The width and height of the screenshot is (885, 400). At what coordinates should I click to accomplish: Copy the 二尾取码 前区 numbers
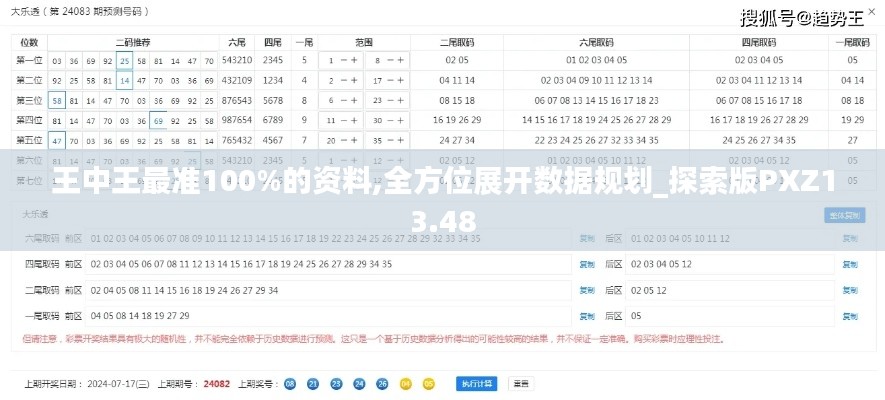coord(586,291)
